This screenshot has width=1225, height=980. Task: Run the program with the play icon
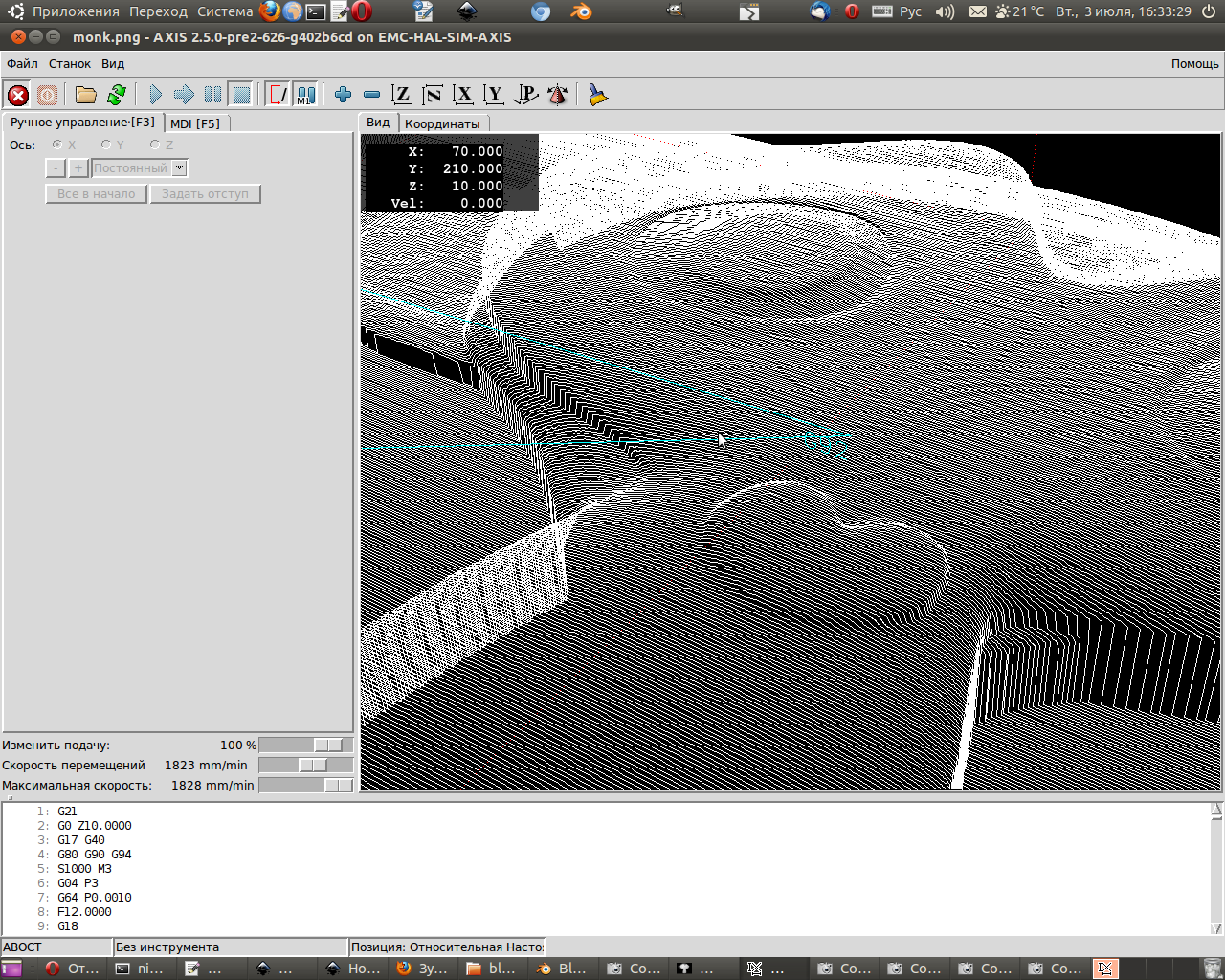click(x=155, y=95)
